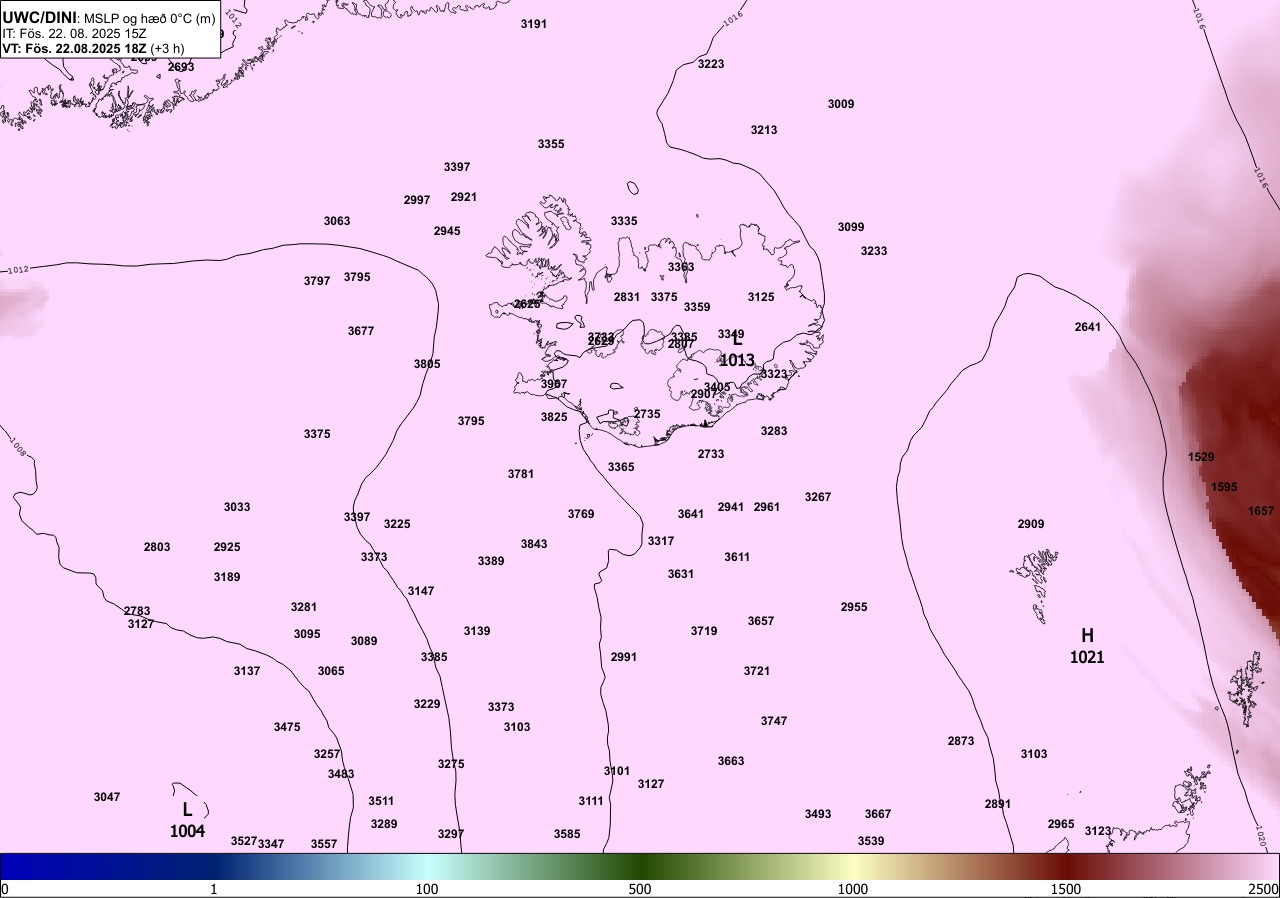Click the height value 3281

pos(304,607)
